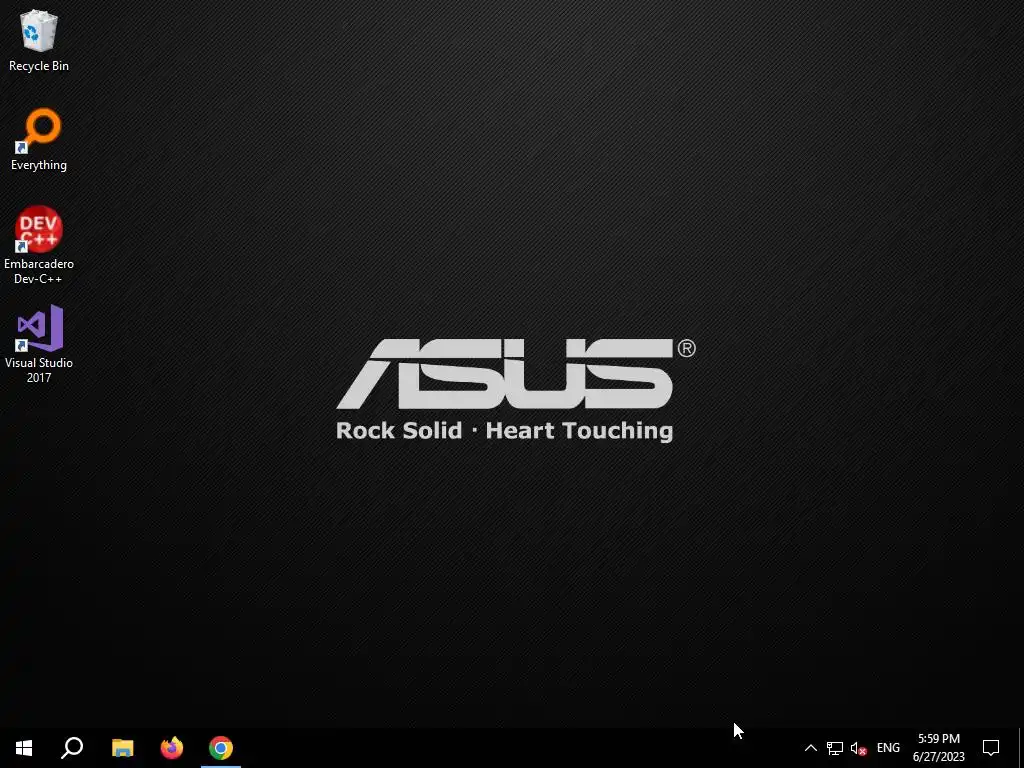This screenshot has width=1024, height=768.
Task: Show hidden system tray icons
Action: pos(810,748)
